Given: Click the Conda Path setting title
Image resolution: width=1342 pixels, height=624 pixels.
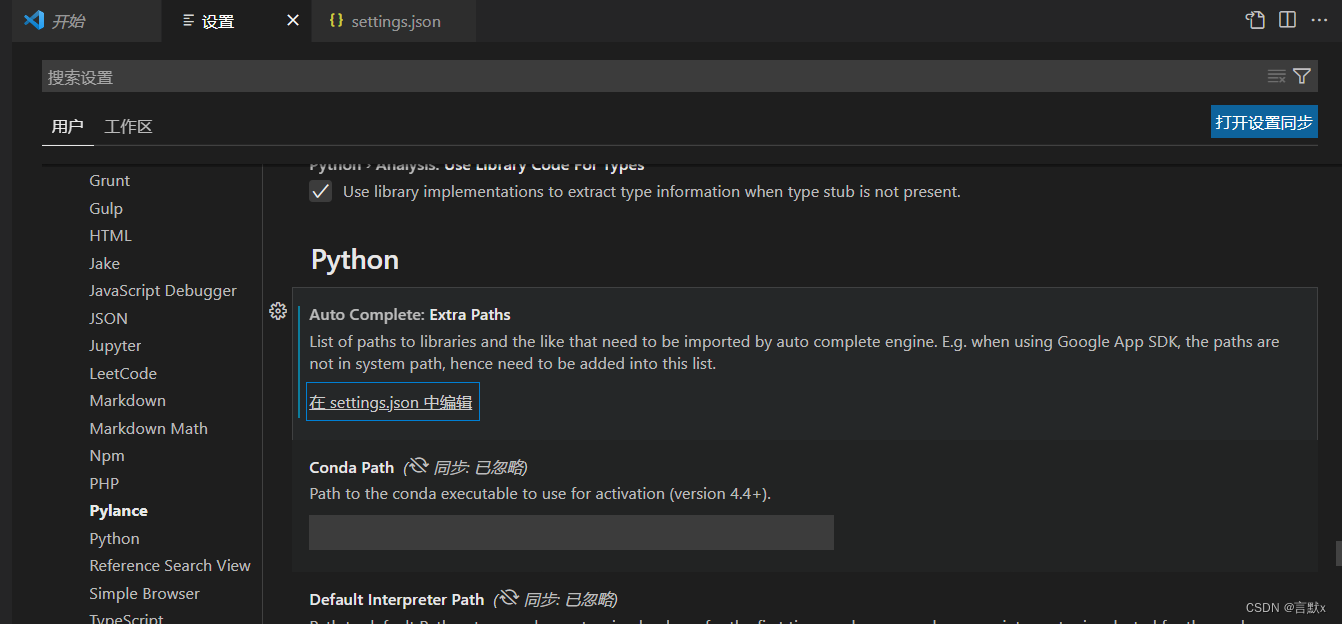Looking at the screenshot, I should point(352,467).
